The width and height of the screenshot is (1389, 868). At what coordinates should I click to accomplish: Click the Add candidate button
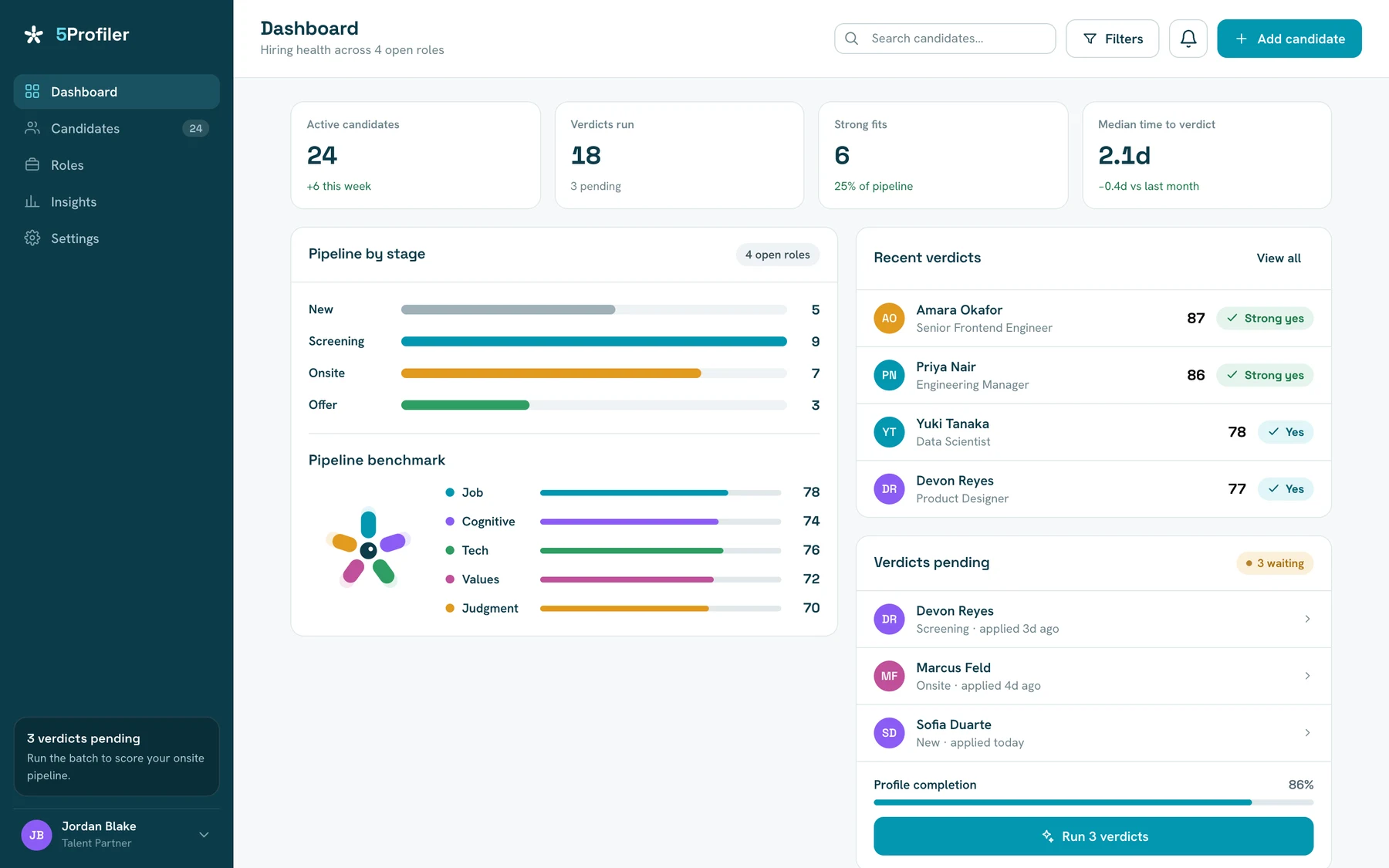click(1289, 39)
